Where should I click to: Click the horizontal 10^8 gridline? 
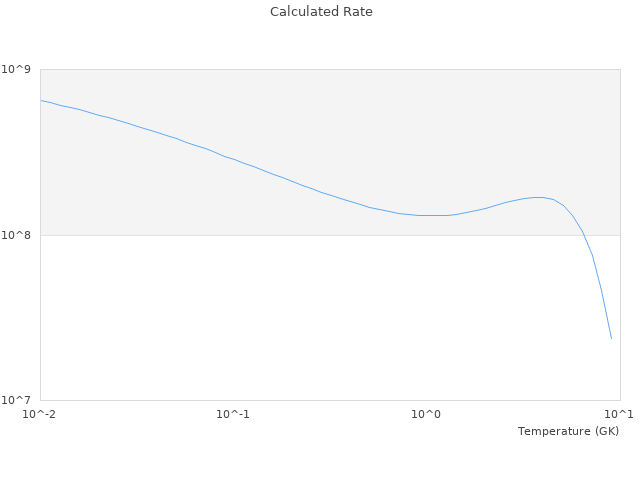tap(300, 235)
